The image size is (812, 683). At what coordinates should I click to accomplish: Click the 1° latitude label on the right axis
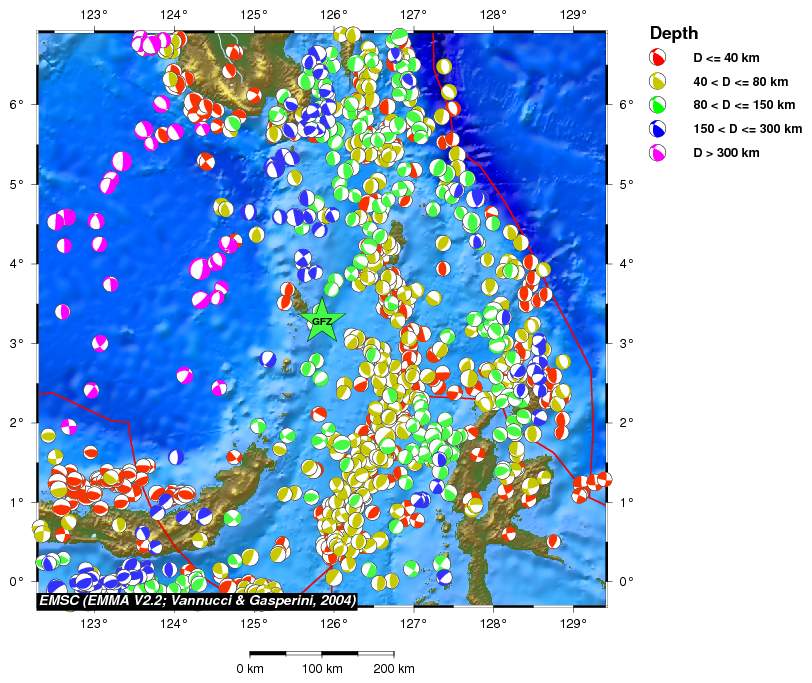pyautogui.click(x=626, y=502)
